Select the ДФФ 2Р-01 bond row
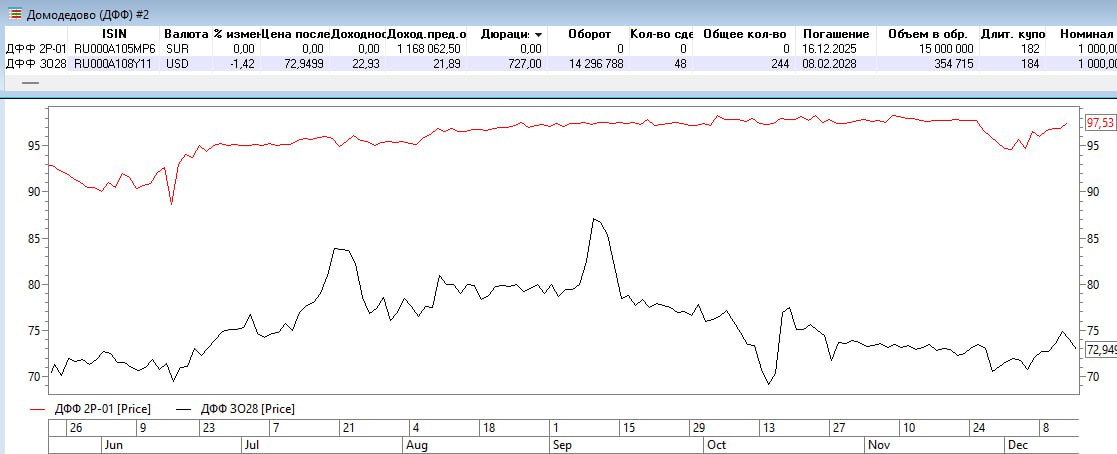This screenshot has height=454, width=1117. pos(36,48)
